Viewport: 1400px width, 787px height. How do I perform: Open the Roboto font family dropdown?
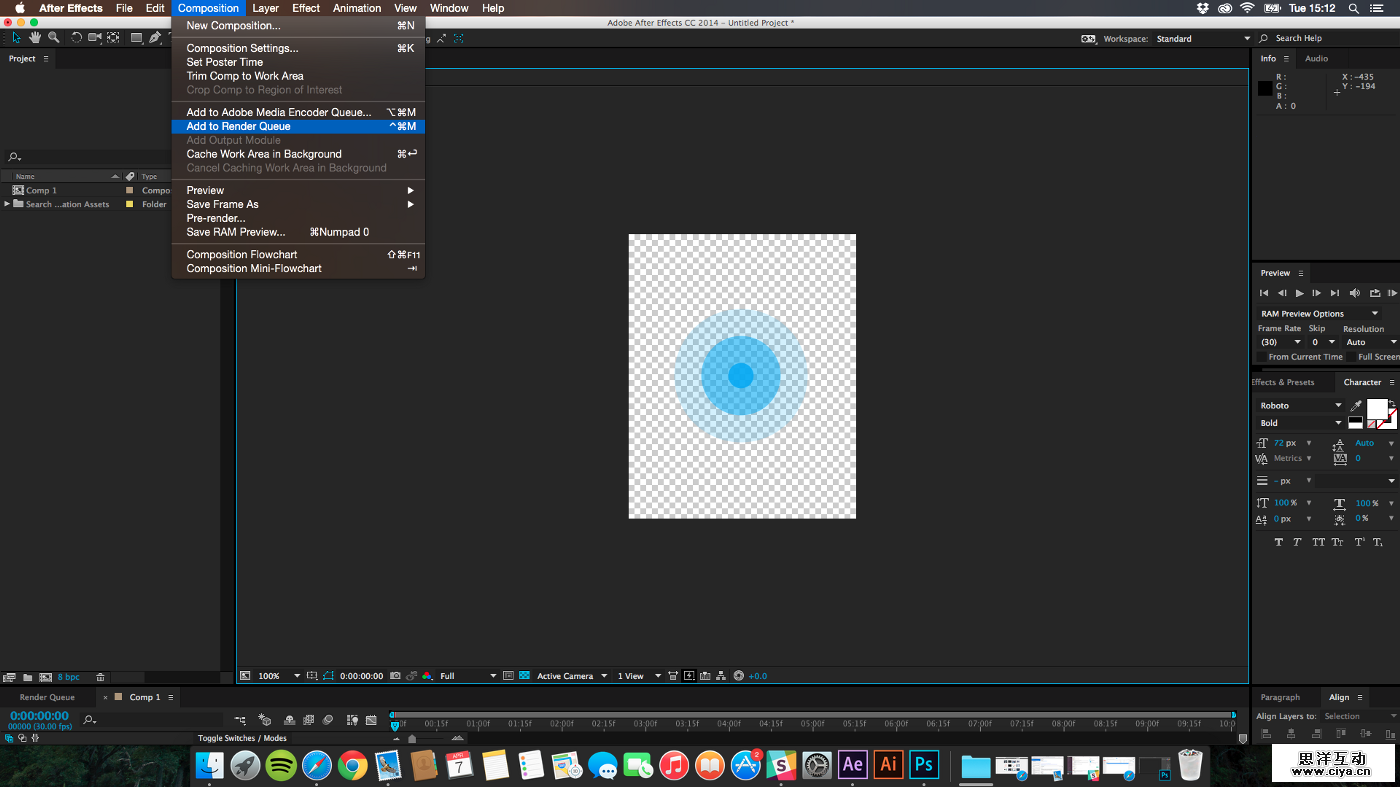pyautogui.click(x=1300, y=405)
